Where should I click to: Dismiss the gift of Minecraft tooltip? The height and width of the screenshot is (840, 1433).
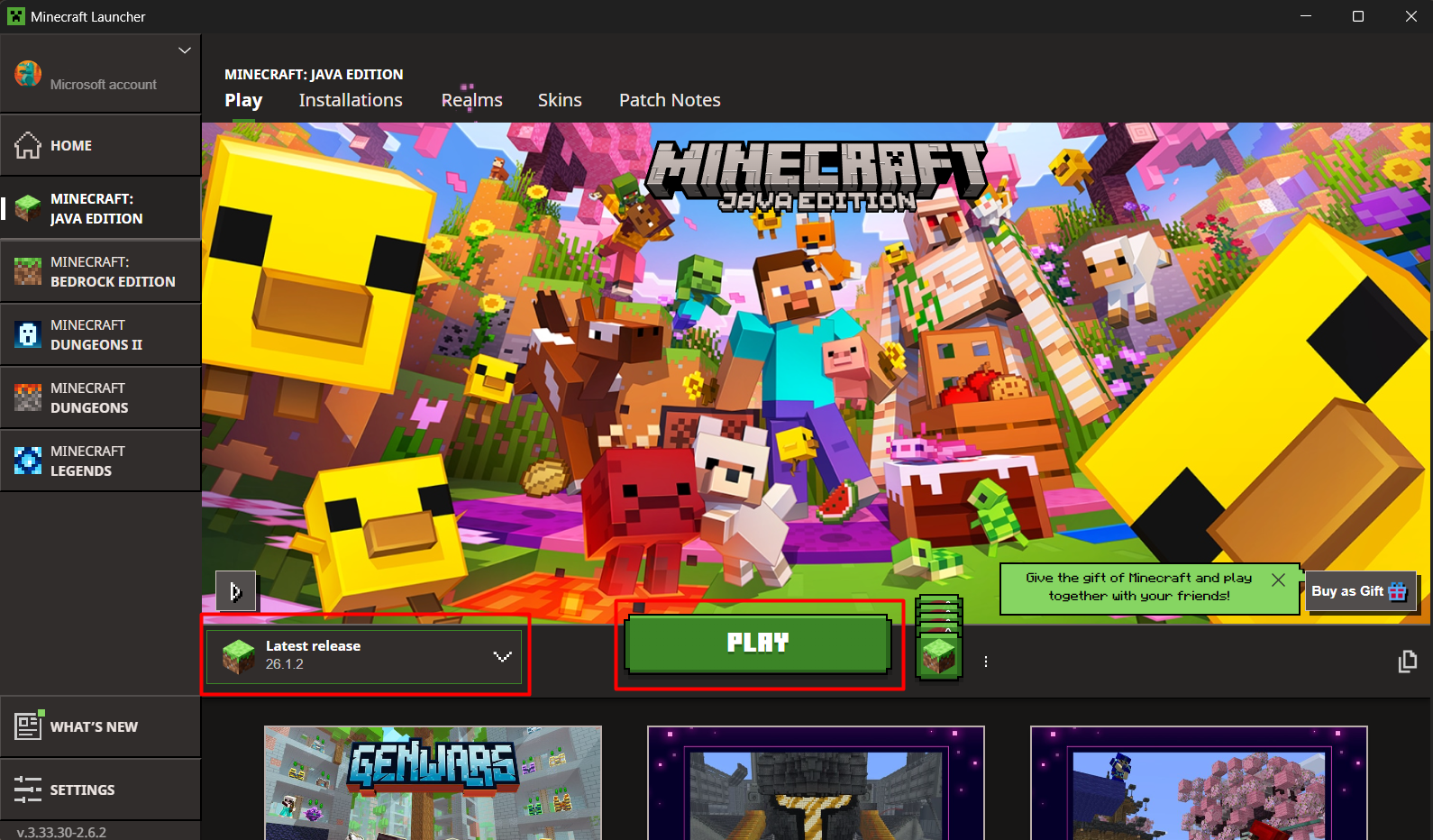[1278, 580]
